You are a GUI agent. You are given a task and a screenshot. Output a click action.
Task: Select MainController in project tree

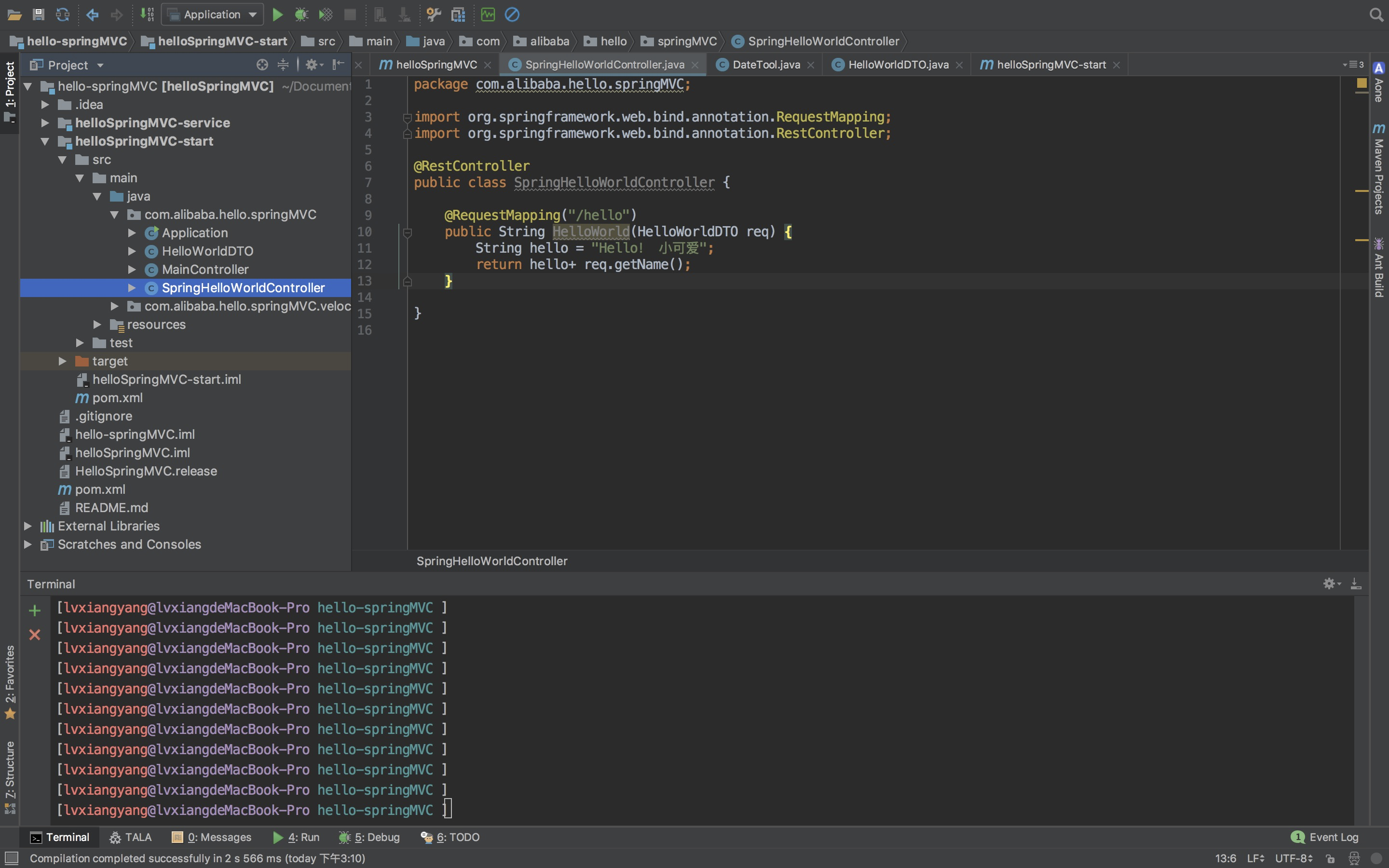(x=205, y=269)
